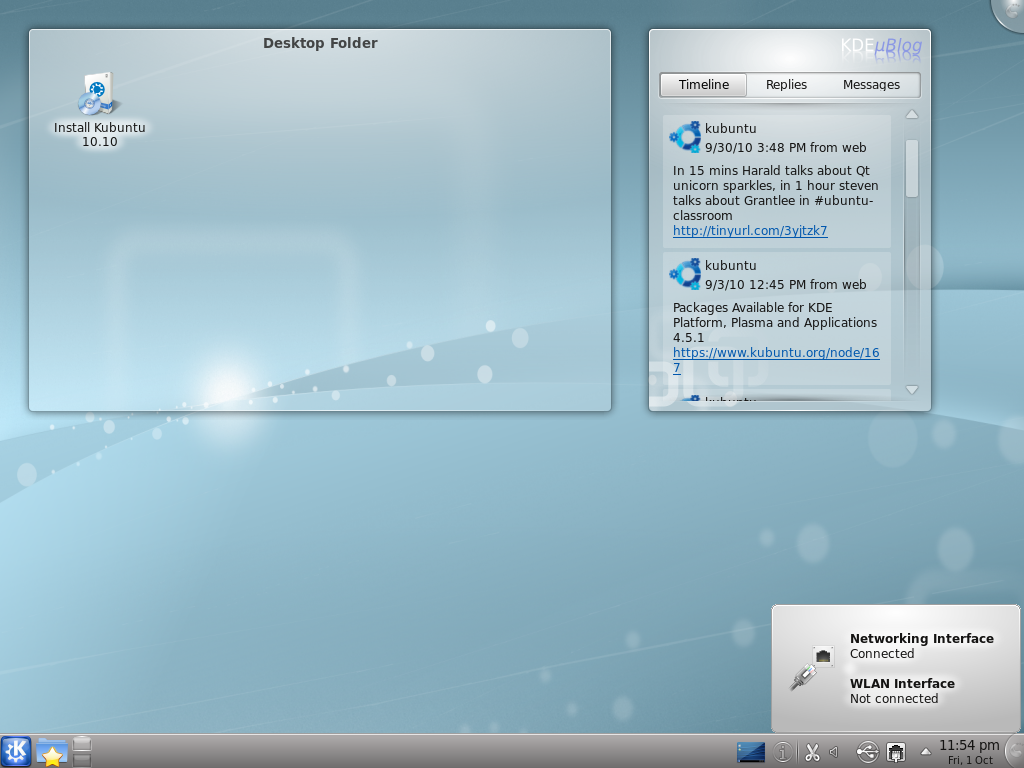
Task: Click the KDE uBlog logo
Action: coord(881,47)
